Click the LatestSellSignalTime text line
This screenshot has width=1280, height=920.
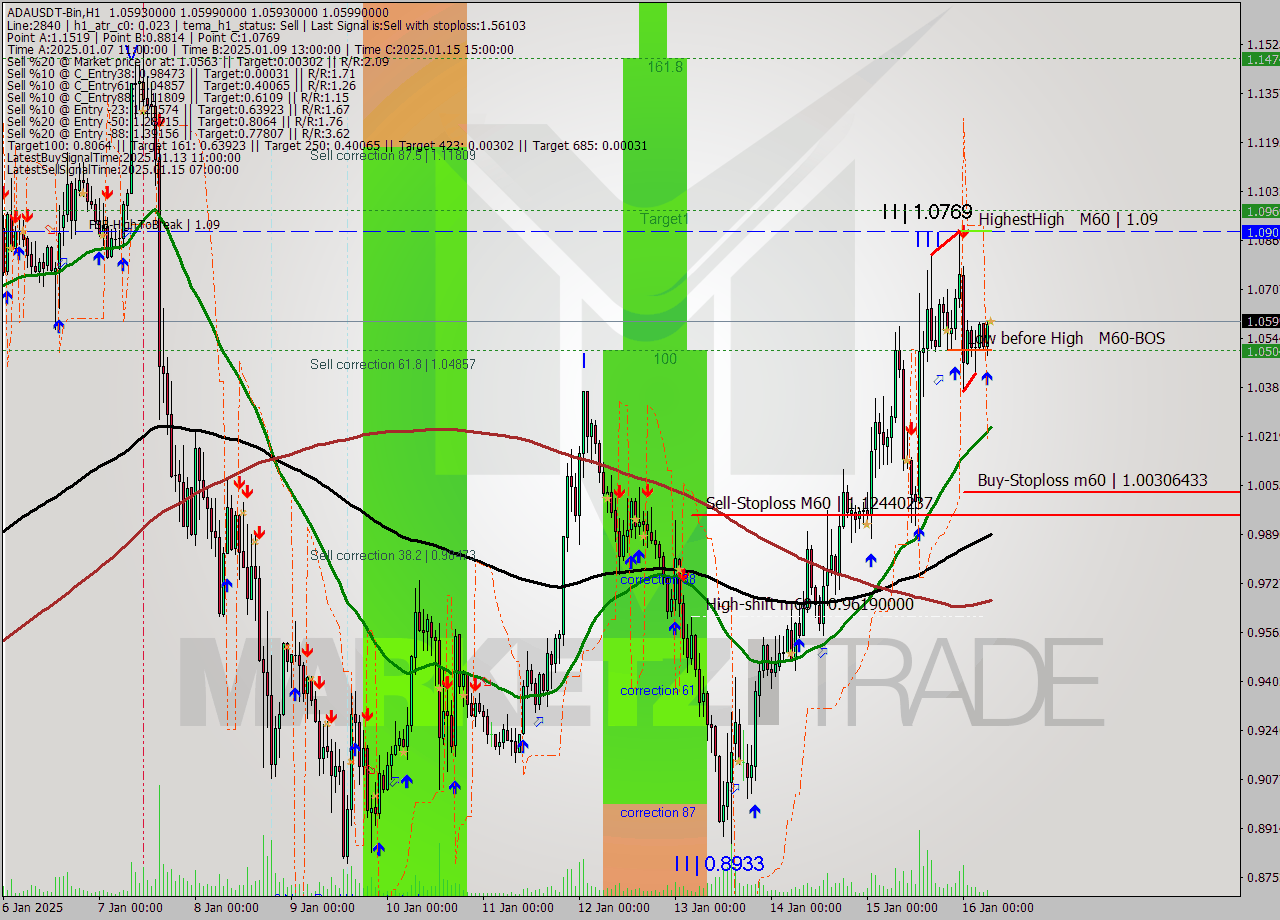[x=123, y=169]
